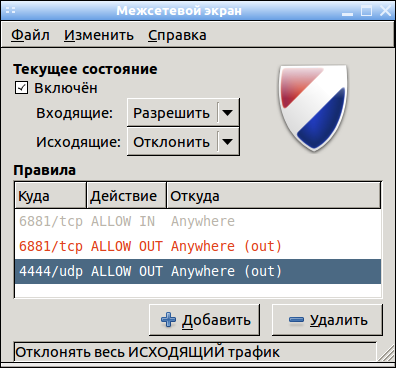The width and height of the screenshot is (396, 368).
Task: Click the window menu icon in title bar
Action: (x=11, y=11)
